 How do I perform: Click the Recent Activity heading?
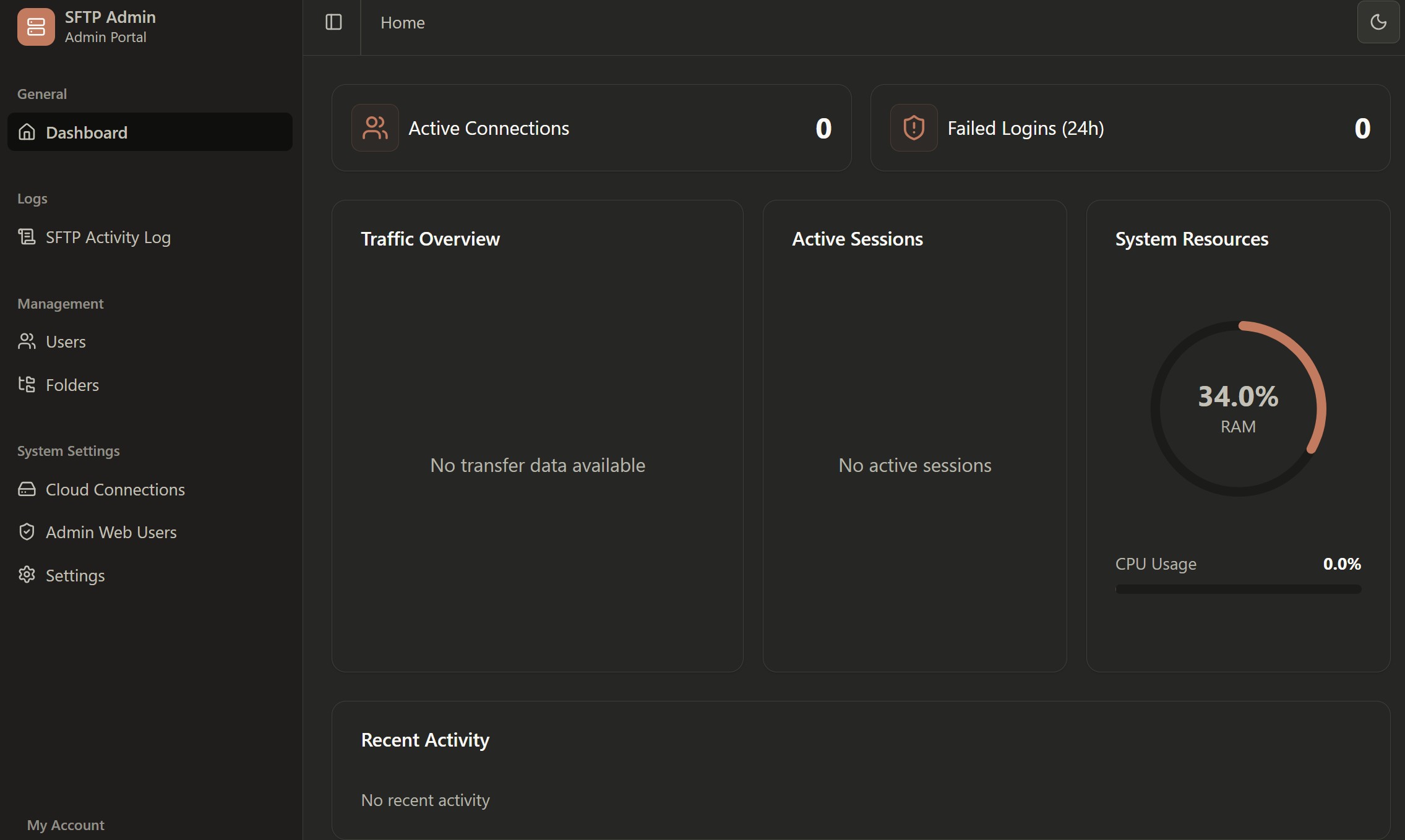click(425, 740)
